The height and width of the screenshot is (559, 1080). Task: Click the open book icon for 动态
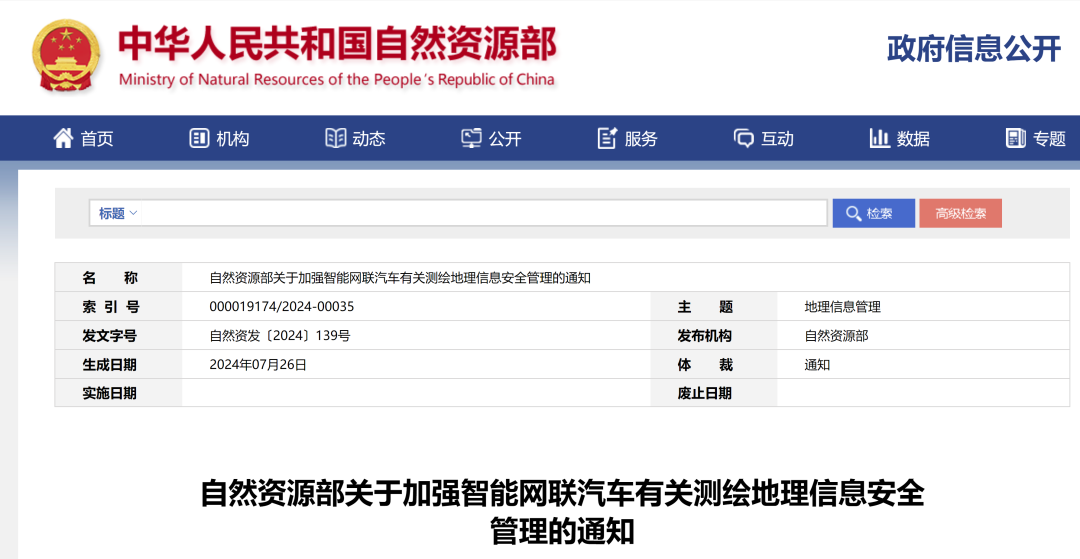pos(336,138)
